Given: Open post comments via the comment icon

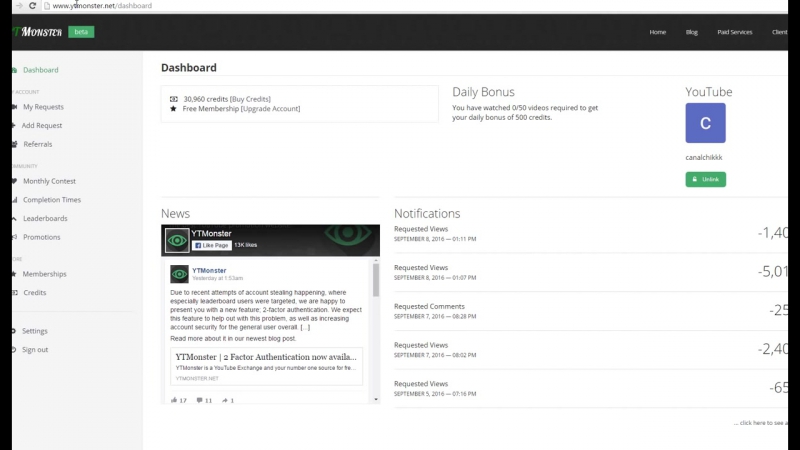Looking at the screenshot, I should (x=199, y=401).
